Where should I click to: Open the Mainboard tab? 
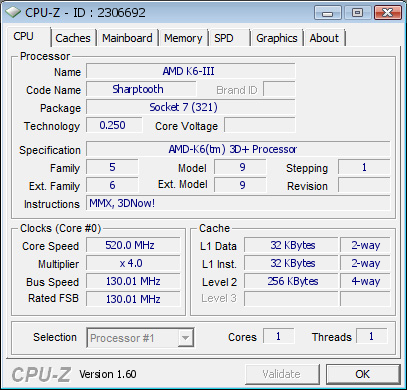(x=127, y=38)
